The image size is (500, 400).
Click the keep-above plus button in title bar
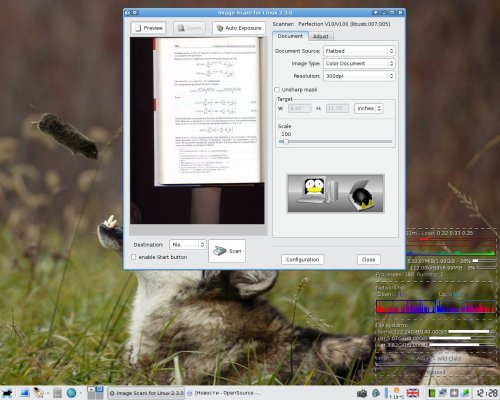pyautogui.click(x=376, y=12)
